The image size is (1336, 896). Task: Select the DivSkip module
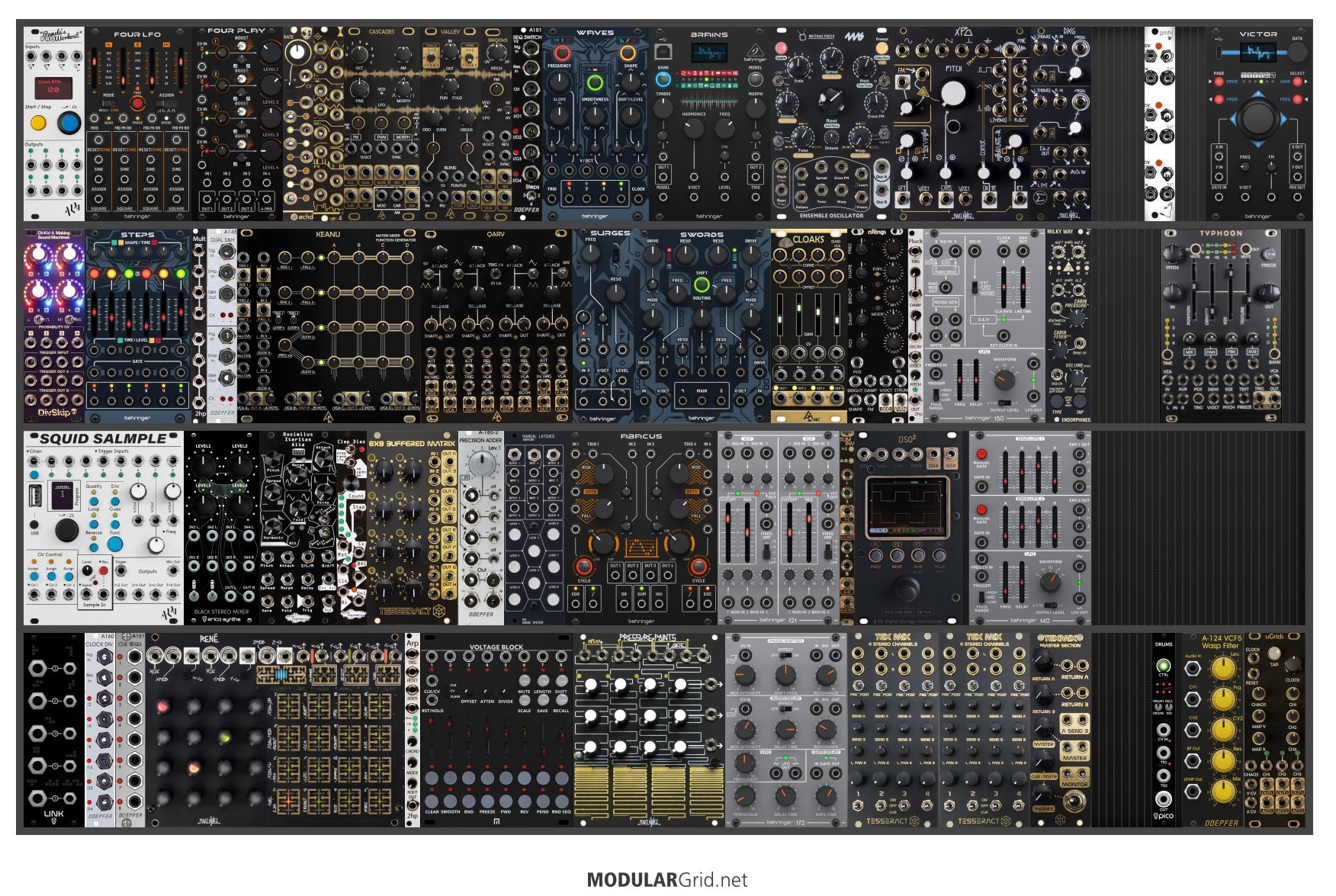pyautogui.click(x=54, y=326)
